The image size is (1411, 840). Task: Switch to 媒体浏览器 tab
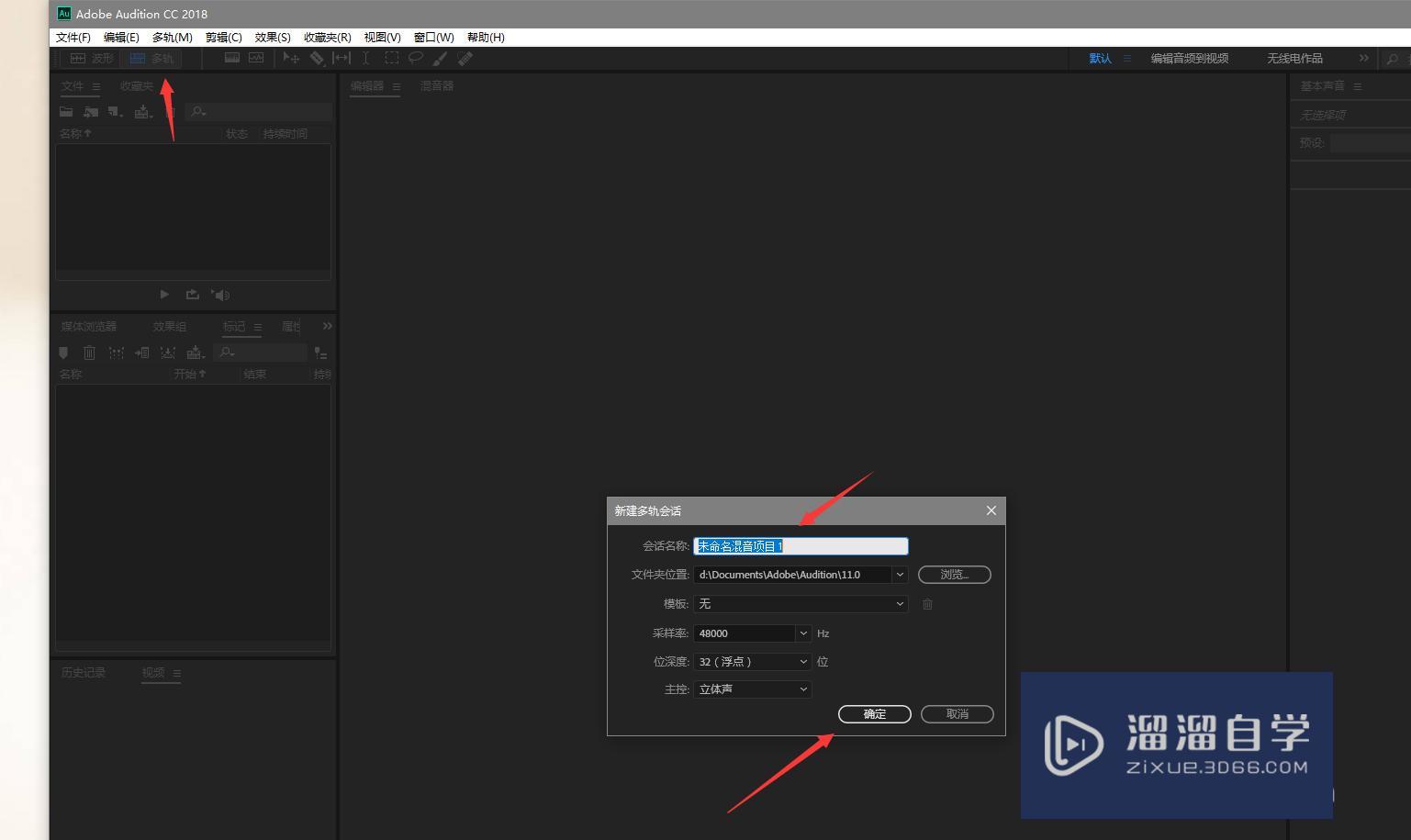[89, 327]
